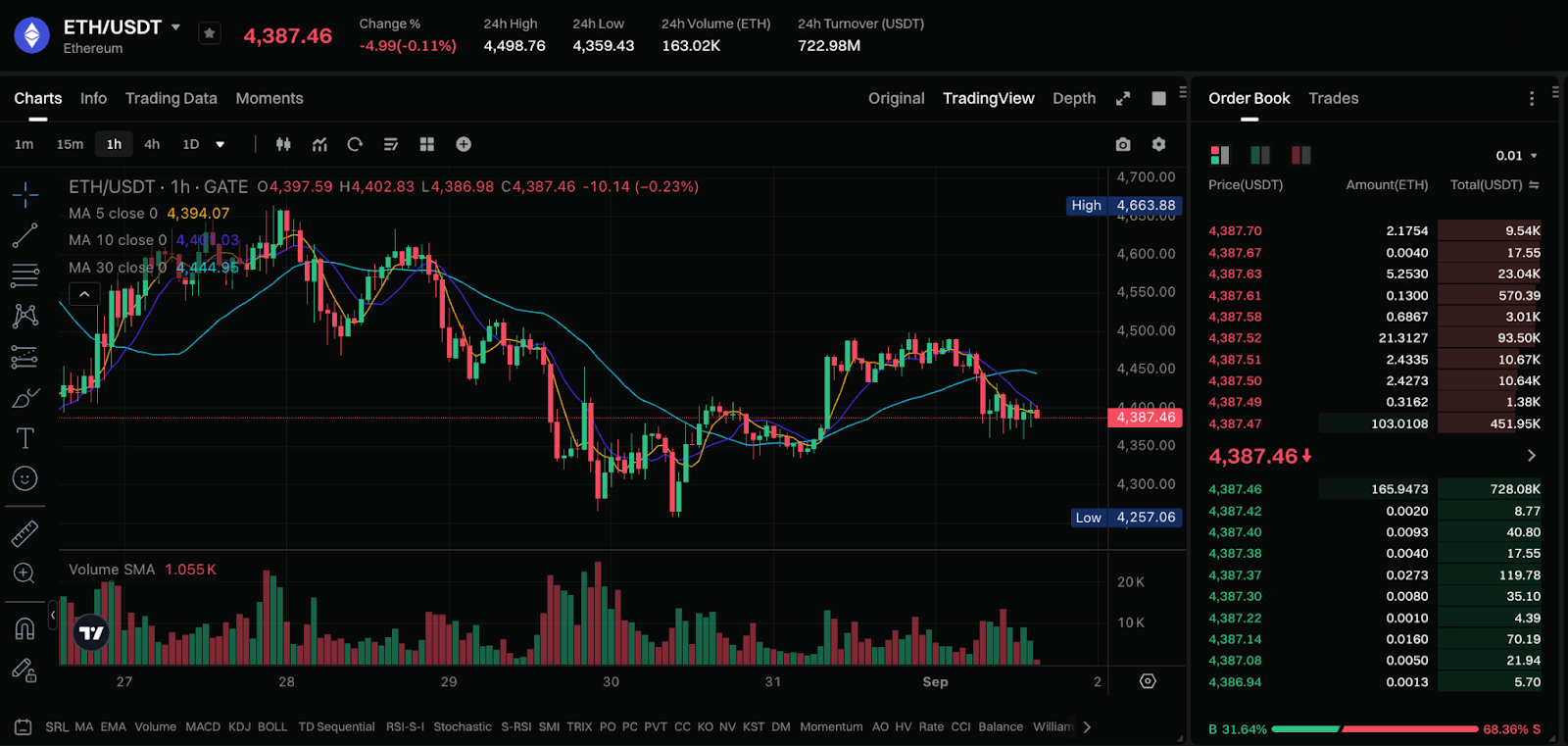This screenshot has height=746, width=1568.
Task: Click the current price label 4,387.46 on axis
Action: [x=1145, y=418]
